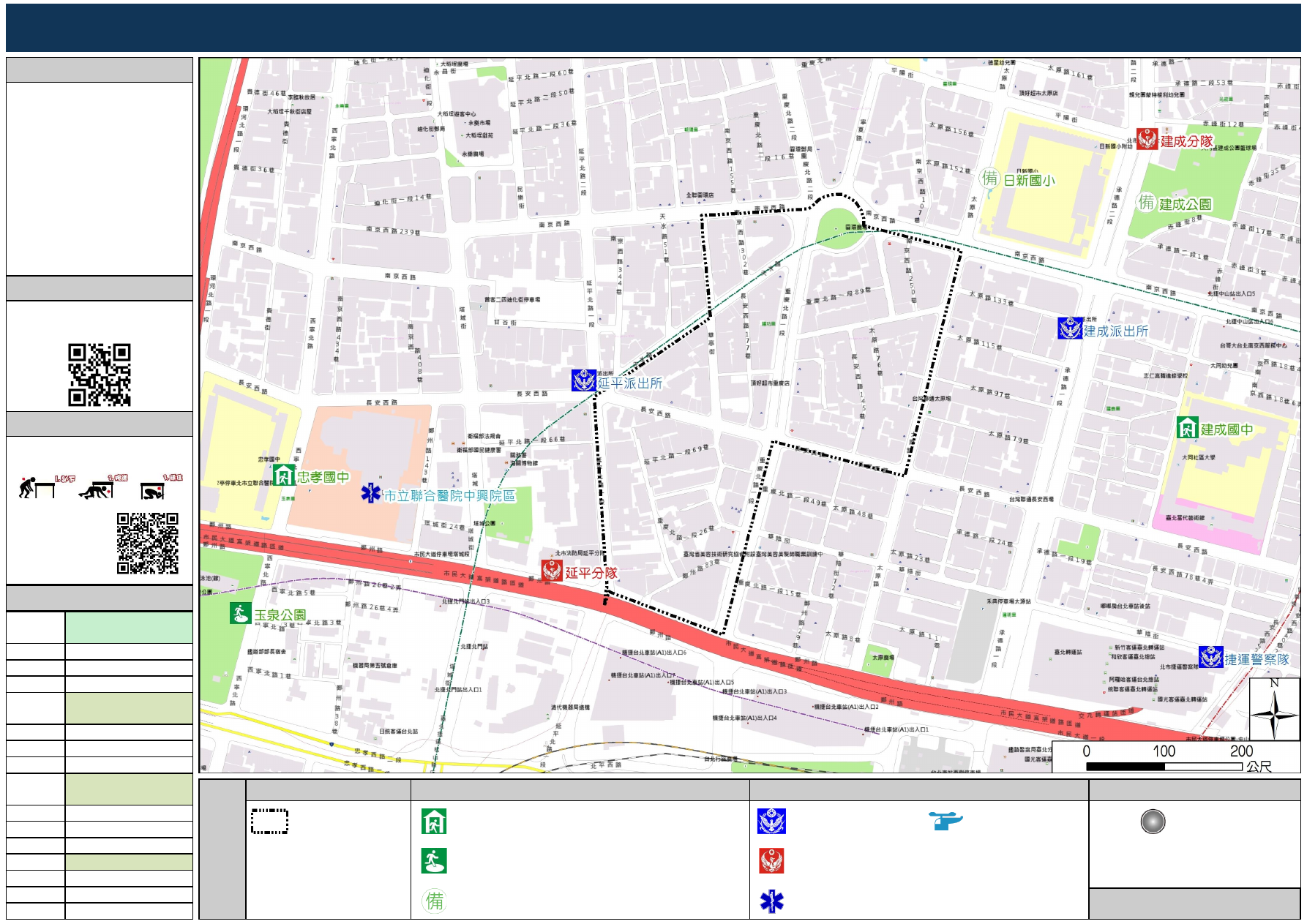The width and height of the screenshot is (1307, 924).
Task: Click the 大同社區大學 label
Action: point(1199,457)
